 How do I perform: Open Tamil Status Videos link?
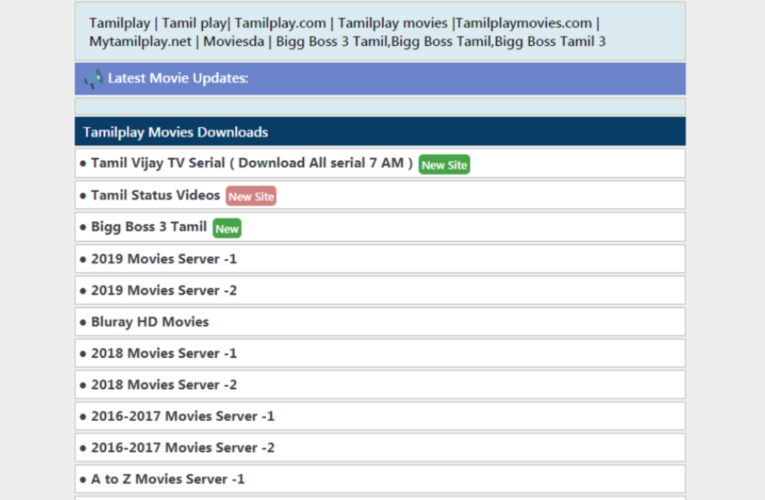[156, 195]
